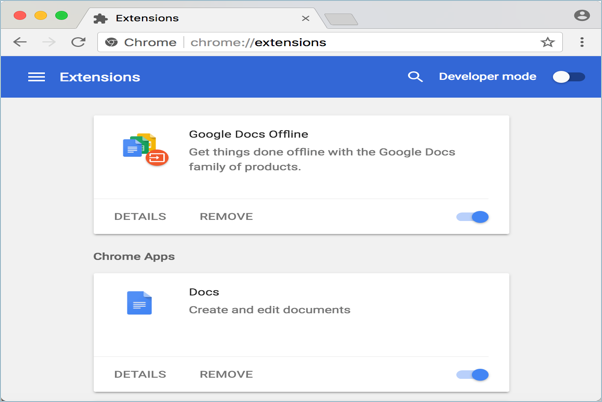Click the user profile avatar icon
This screenshot has width=602, height=402.
click(x=582, y=16)
